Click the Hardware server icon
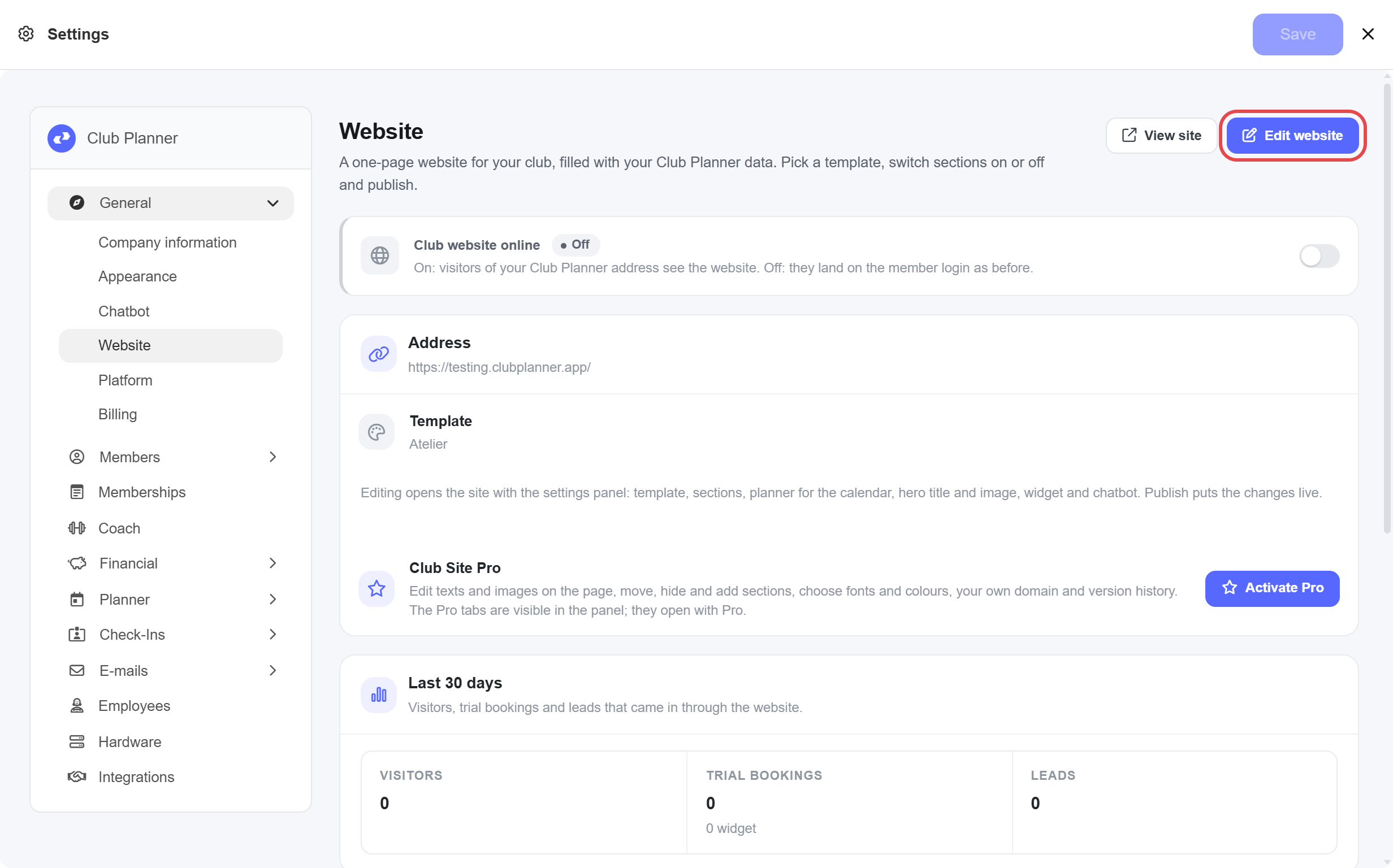 pos(77,742)
